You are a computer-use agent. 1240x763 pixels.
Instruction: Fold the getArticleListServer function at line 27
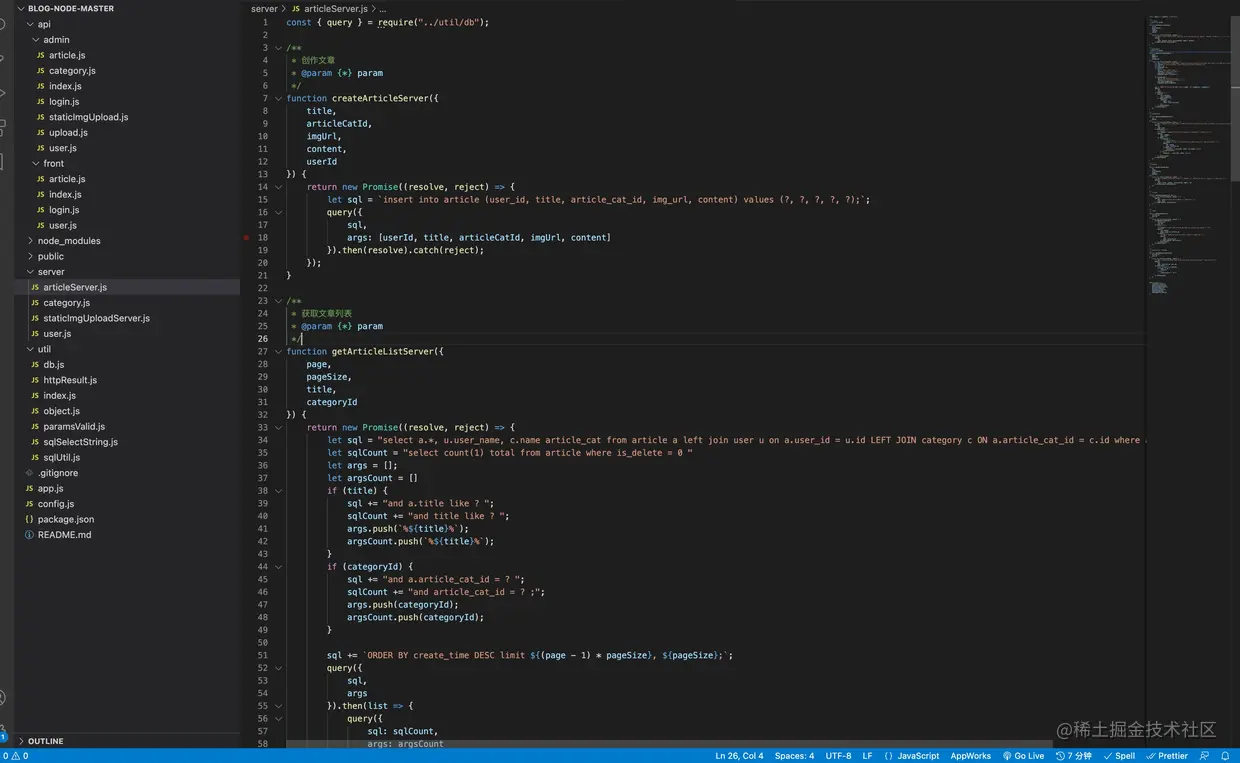click(x=278, y=352)
